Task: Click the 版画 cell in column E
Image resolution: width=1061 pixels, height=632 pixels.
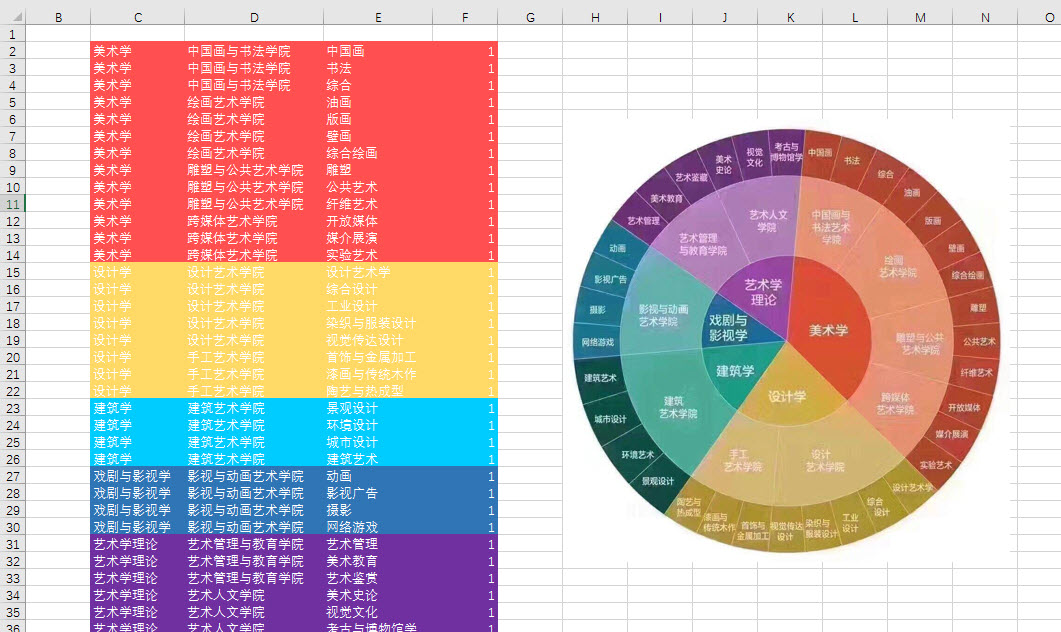Action: tap(378, 119)
